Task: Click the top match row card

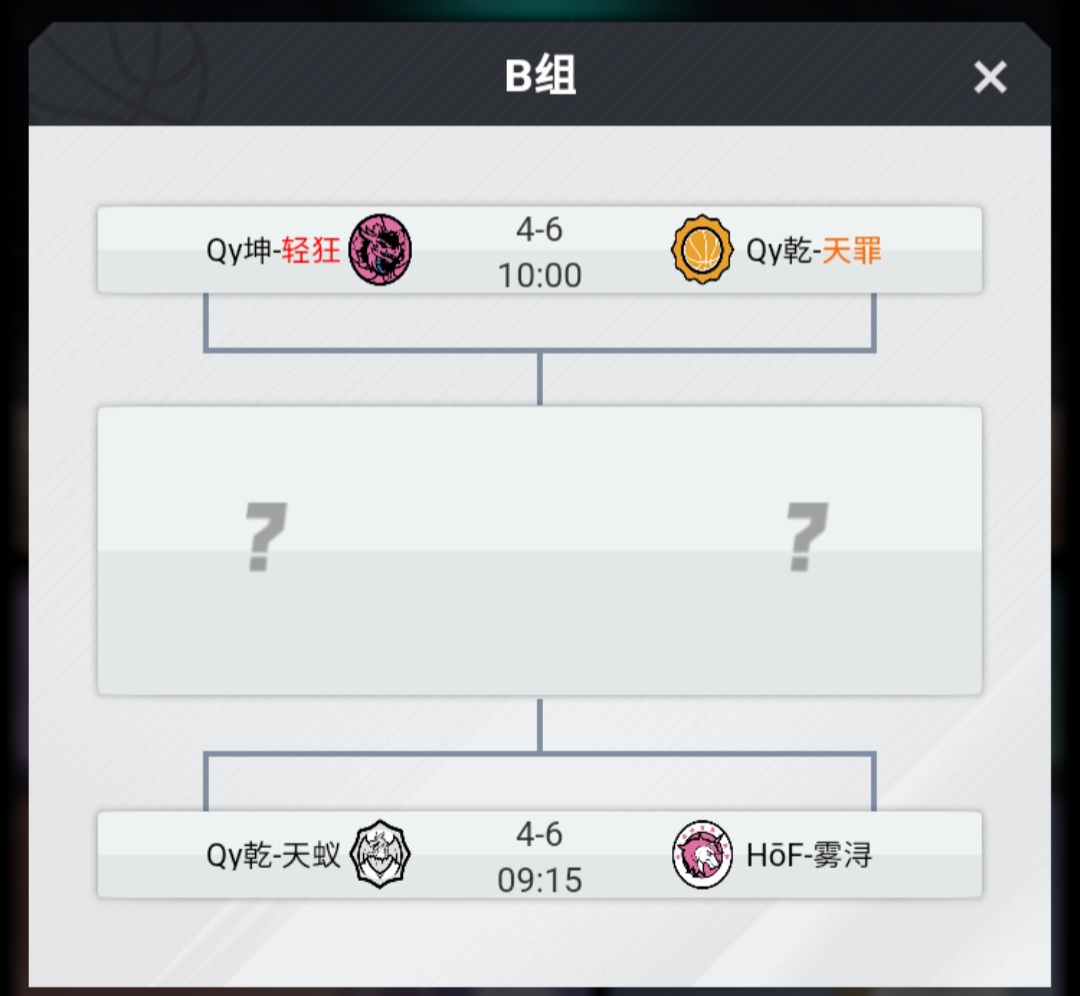Action: 539,250
